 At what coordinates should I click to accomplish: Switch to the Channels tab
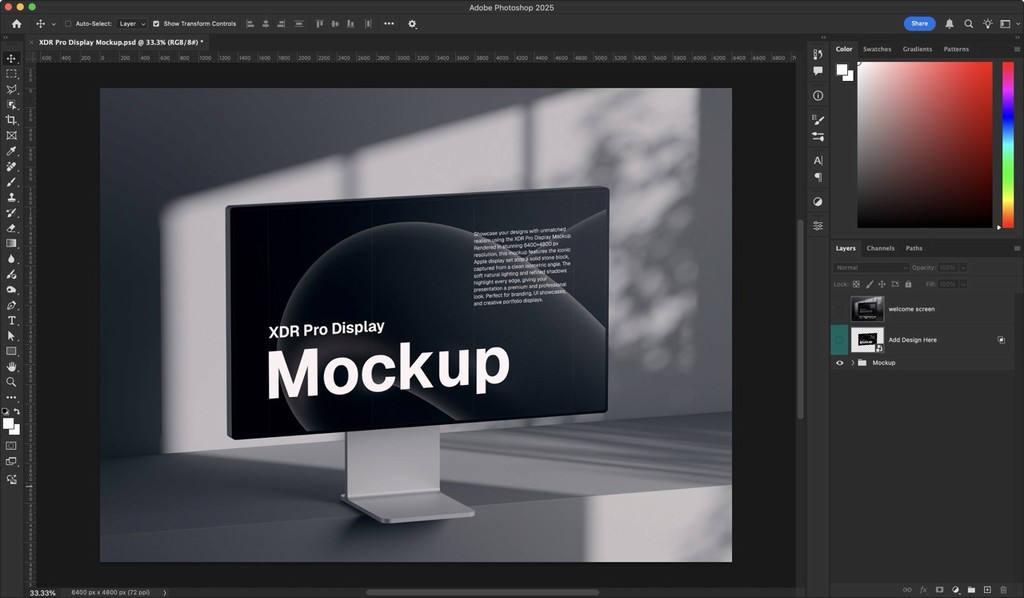coord(879,248)
